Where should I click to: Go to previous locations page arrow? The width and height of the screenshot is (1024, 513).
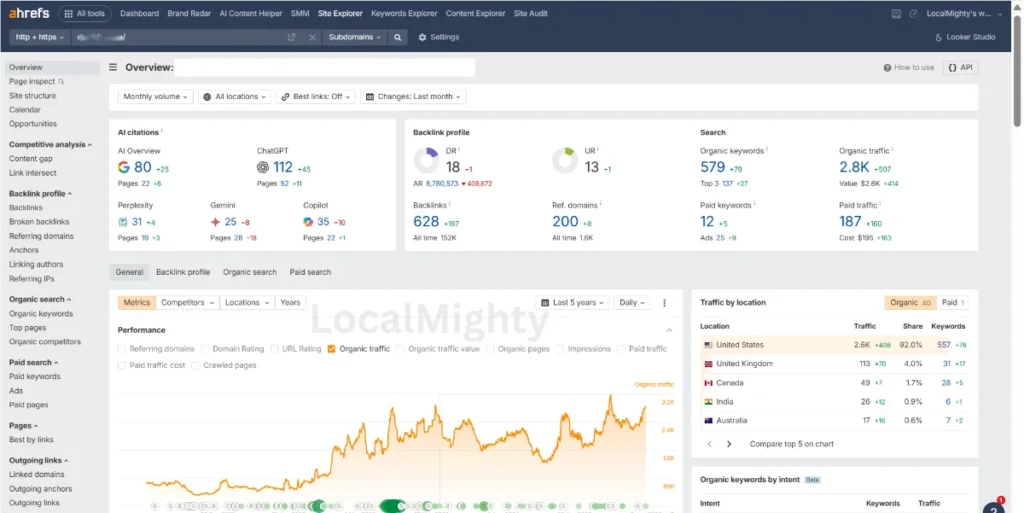point(710,444)
